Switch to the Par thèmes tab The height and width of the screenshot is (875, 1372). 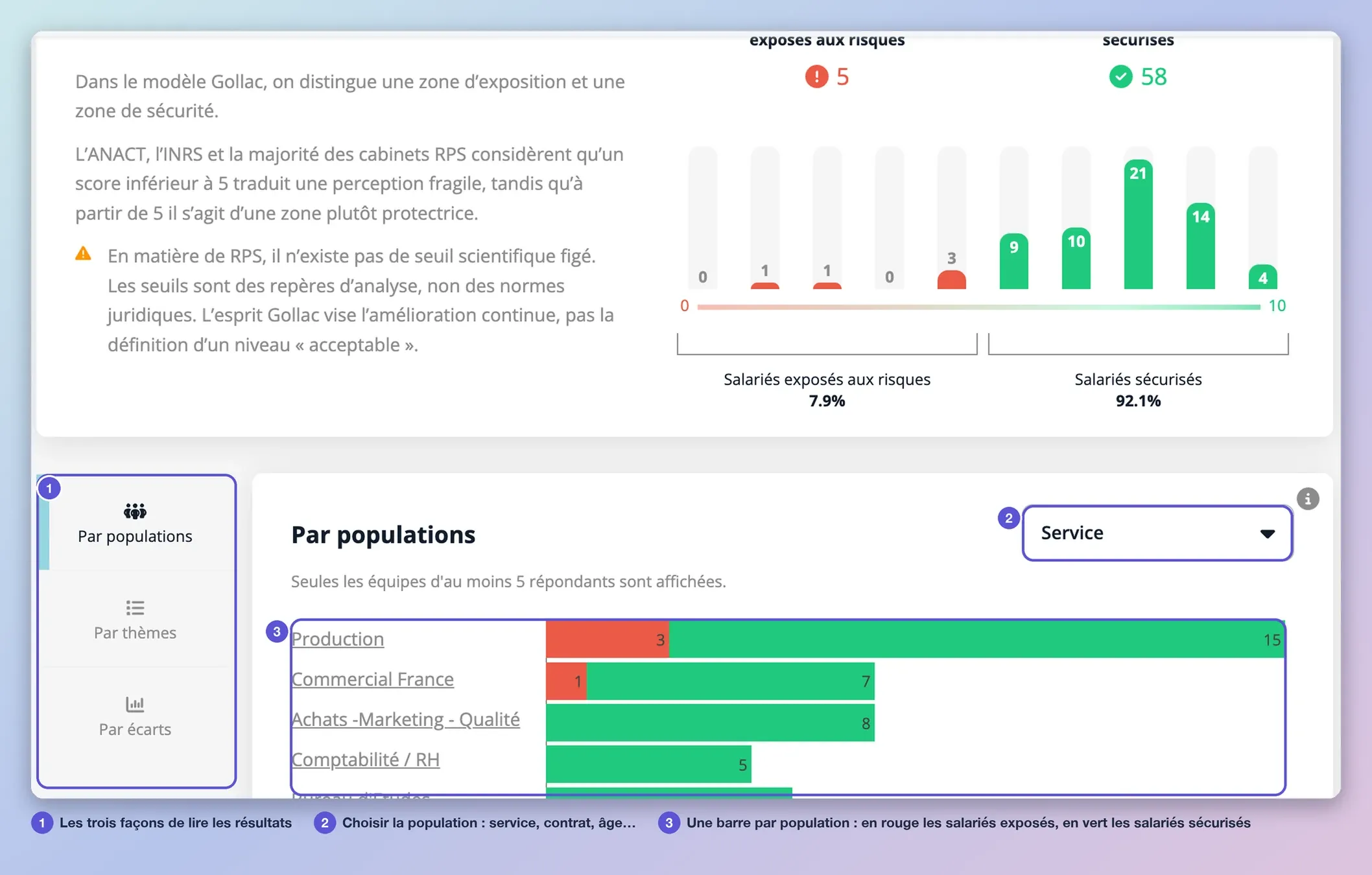tap(135, 620)
